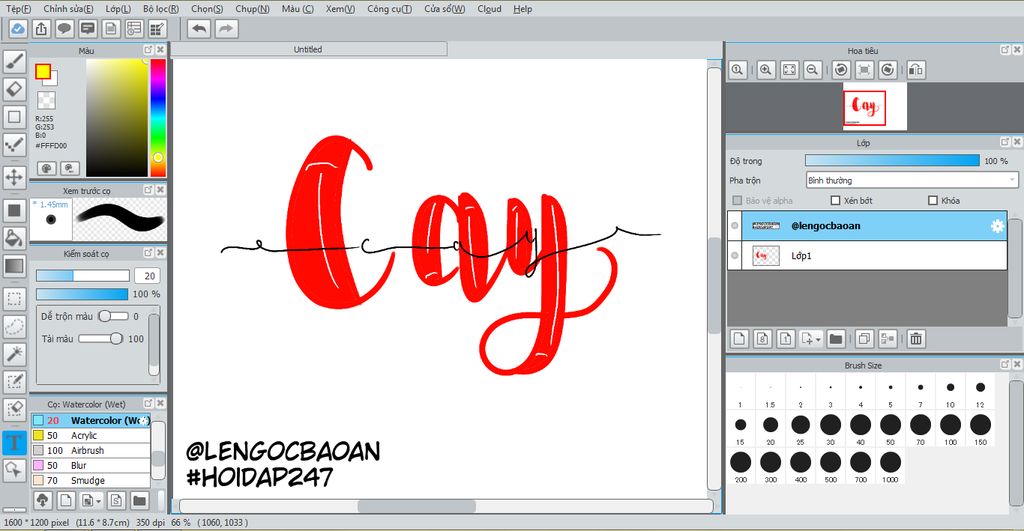The width and height of the screenshot is (1024, 531).
Task: Open the Chỉnh sửa(E) menu
Action: point(68,8)
